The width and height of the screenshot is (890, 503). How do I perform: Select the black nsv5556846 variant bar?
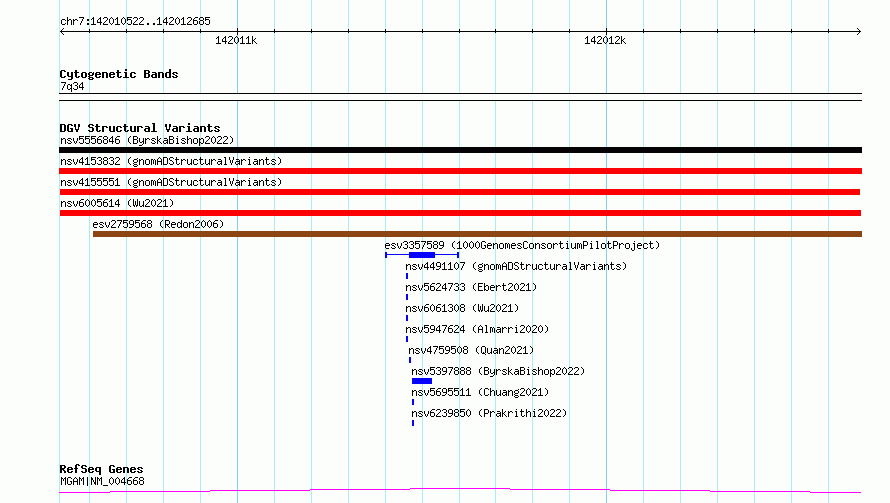pos(460,150)
